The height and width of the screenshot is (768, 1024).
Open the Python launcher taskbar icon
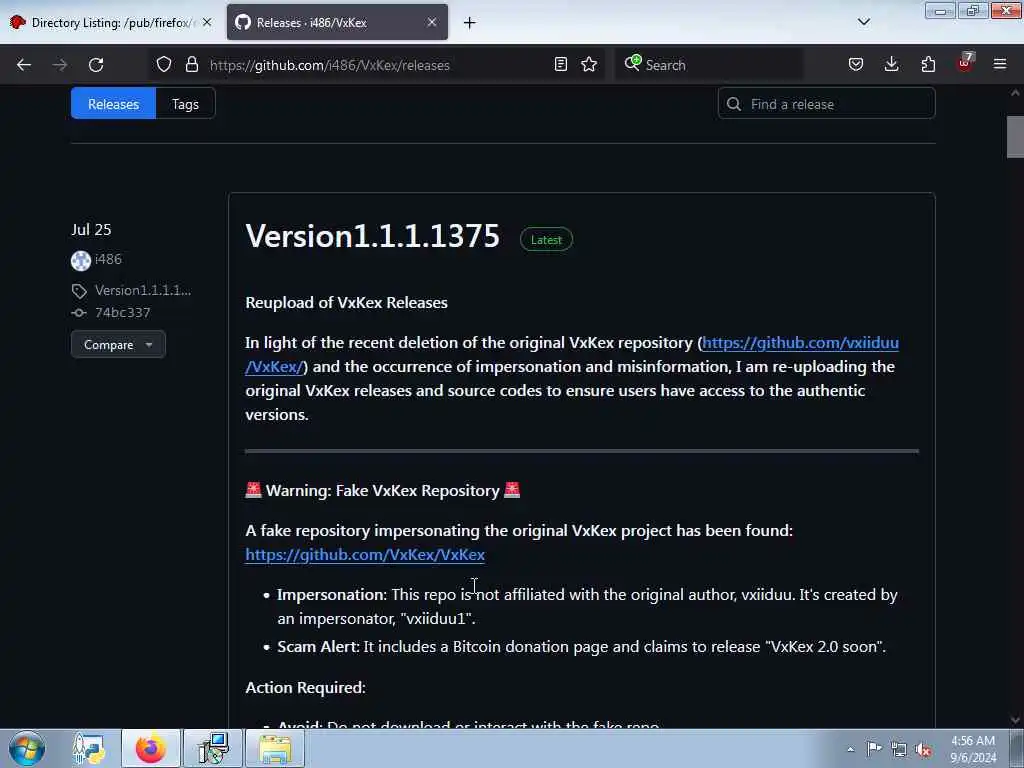tap(89, 748)
